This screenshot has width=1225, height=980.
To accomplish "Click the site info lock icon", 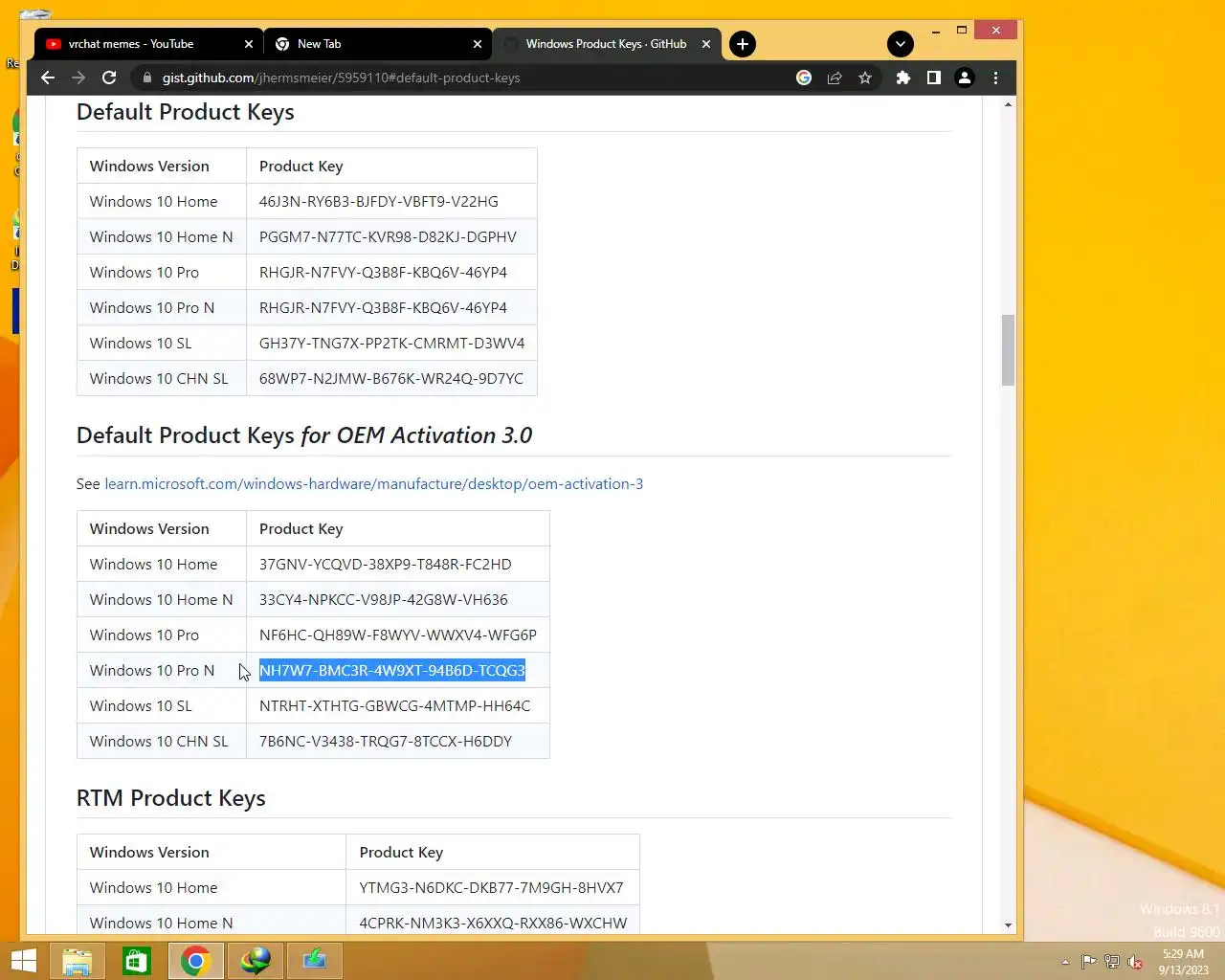I will (x=145, y=78).
